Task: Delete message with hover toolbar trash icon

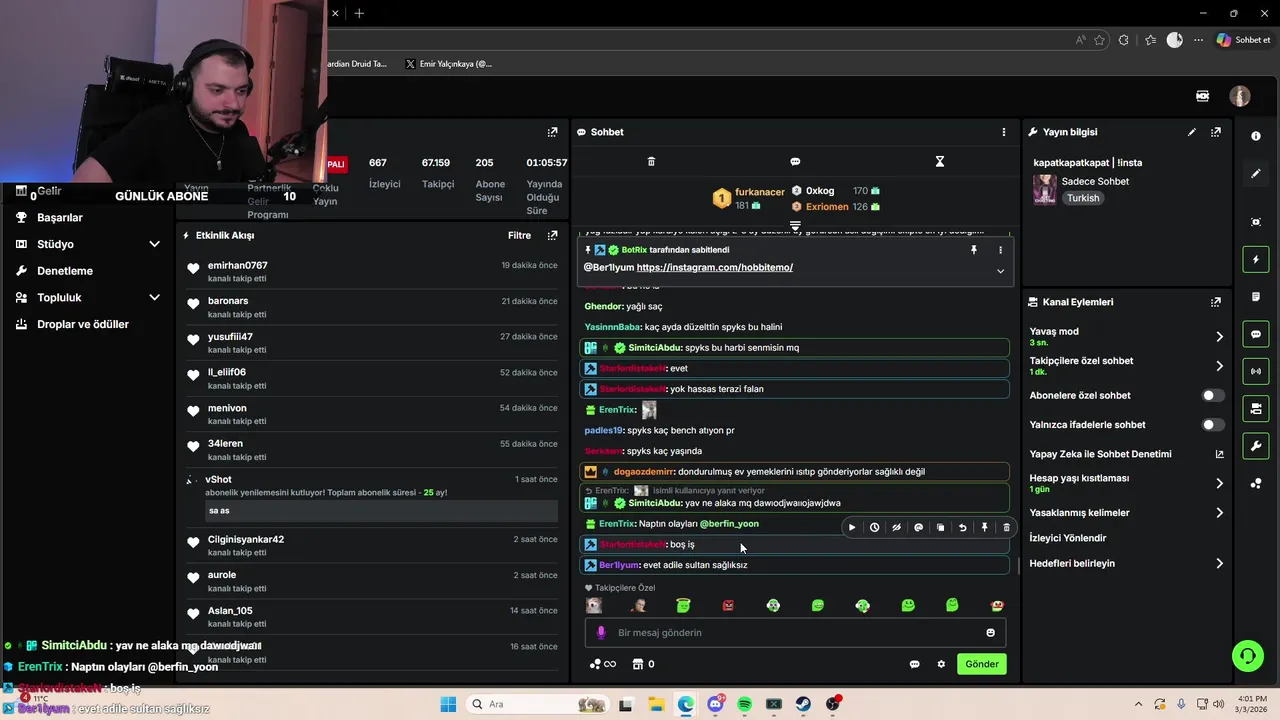Action: point(1006,527)
